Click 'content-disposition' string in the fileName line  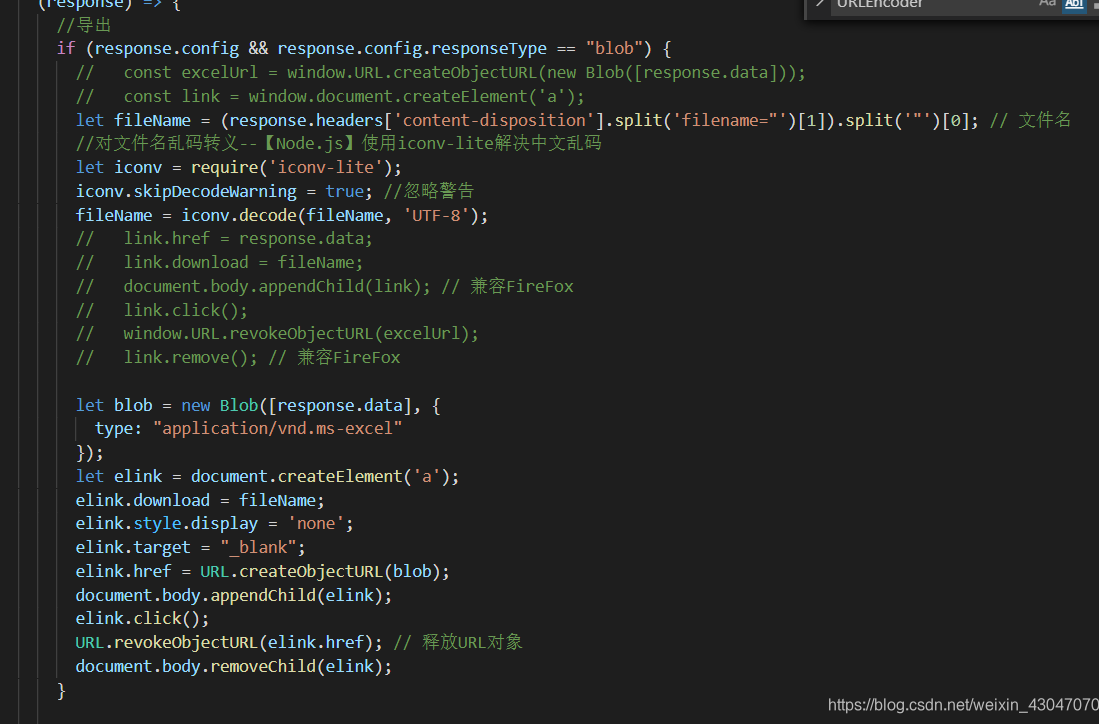pos(494,120)
